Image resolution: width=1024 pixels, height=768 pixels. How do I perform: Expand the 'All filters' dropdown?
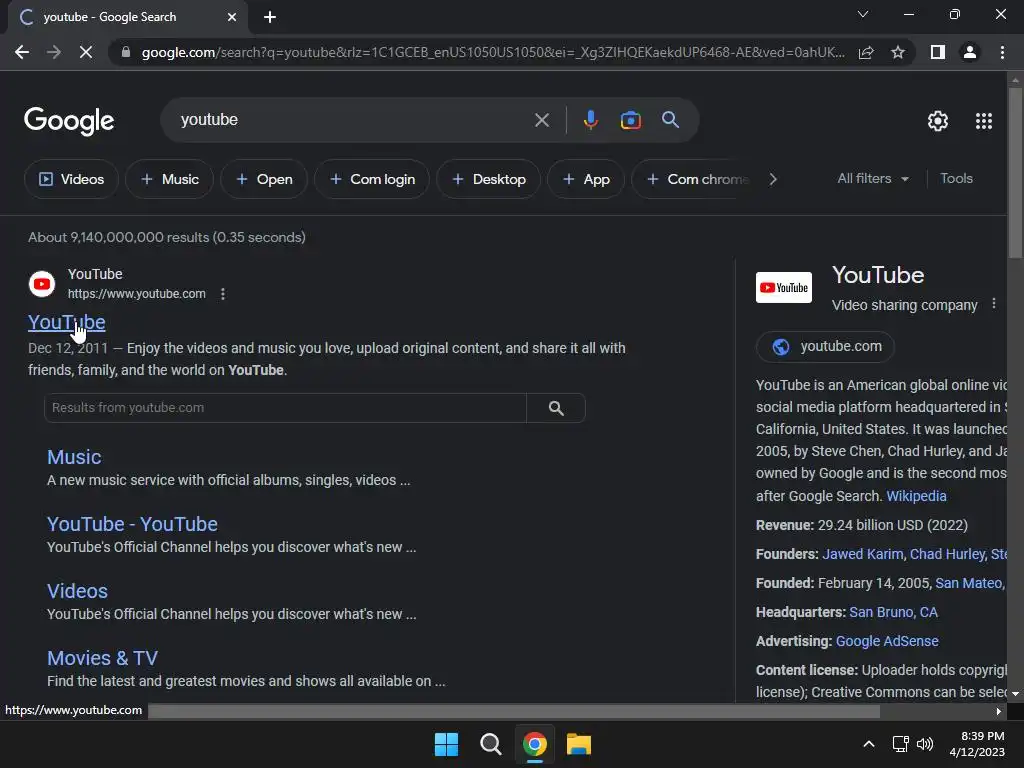(872, 178)
